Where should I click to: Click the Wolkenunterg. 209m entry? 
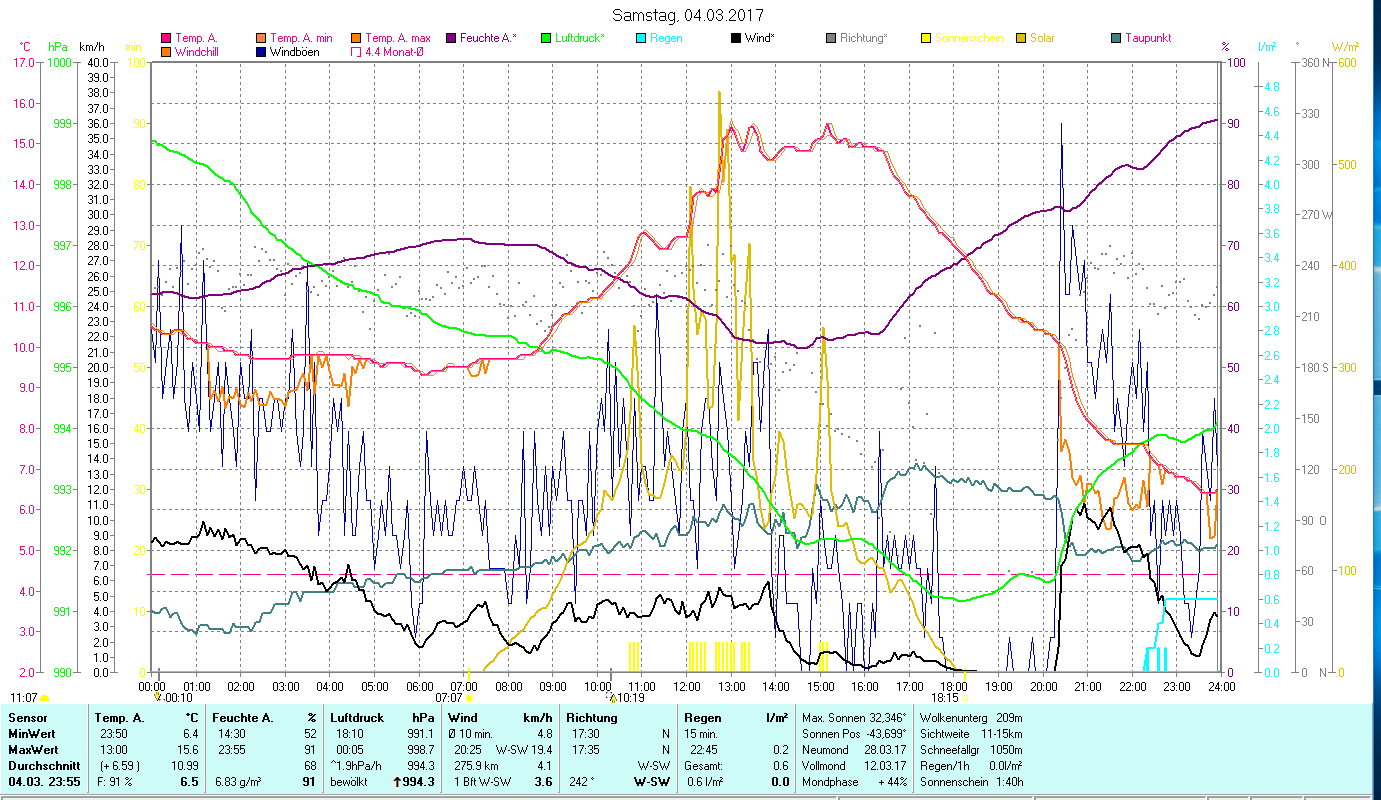click(x=969, y=718)
